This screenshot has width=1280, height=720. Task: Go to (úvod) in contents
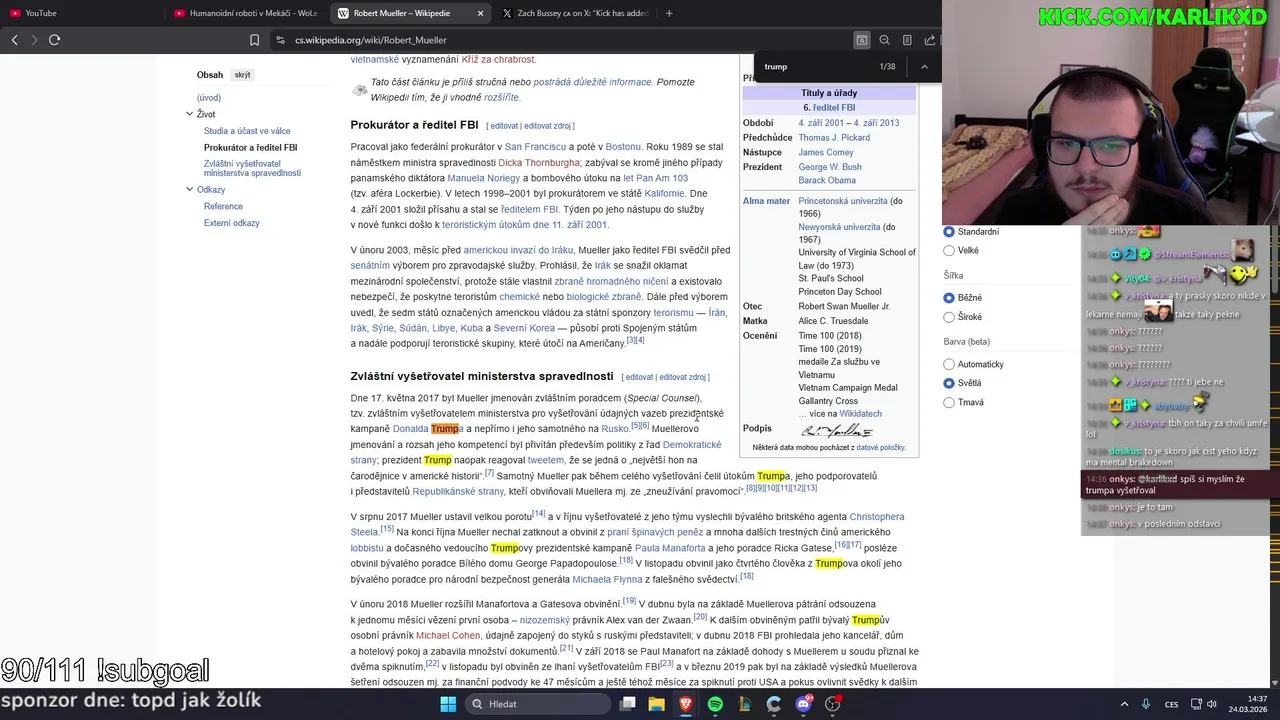209,98
